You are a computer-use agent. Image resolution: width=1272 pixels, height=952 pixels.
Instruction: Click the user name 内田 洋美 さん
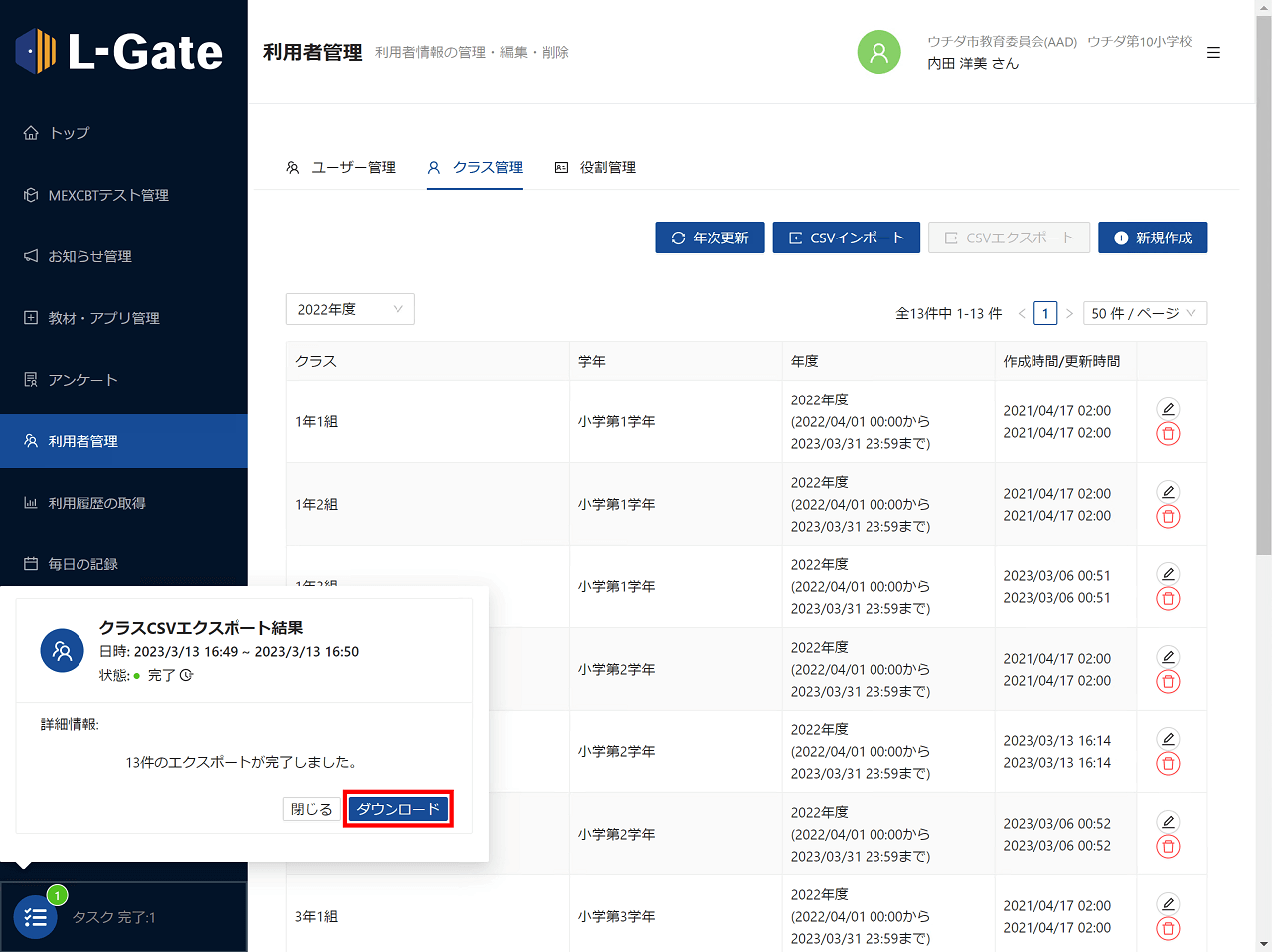pyautogui.click(x=973, y=63)
